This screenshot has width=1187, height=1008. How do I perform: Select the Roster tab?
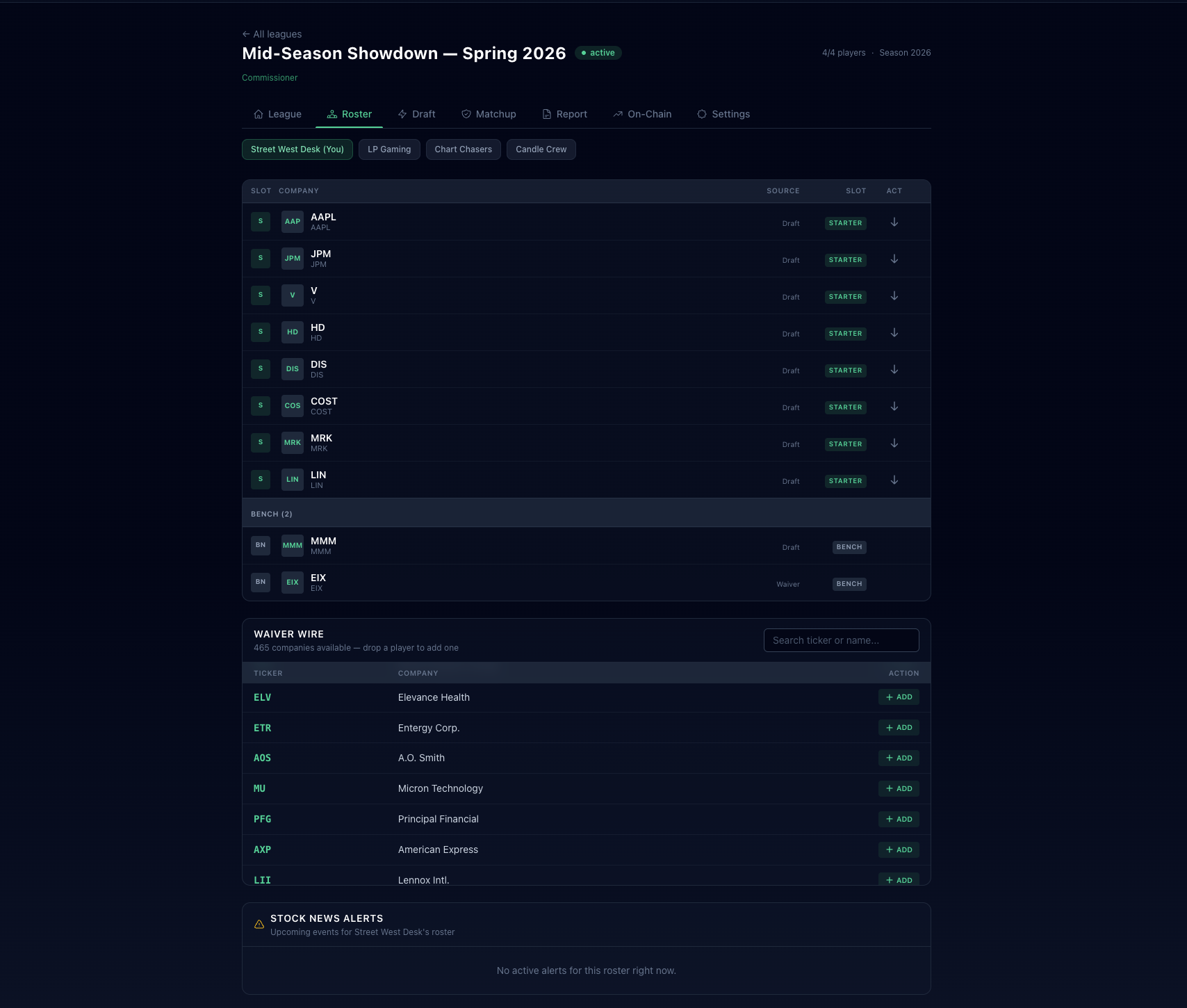pyautogui.click(x=350, y=114)
